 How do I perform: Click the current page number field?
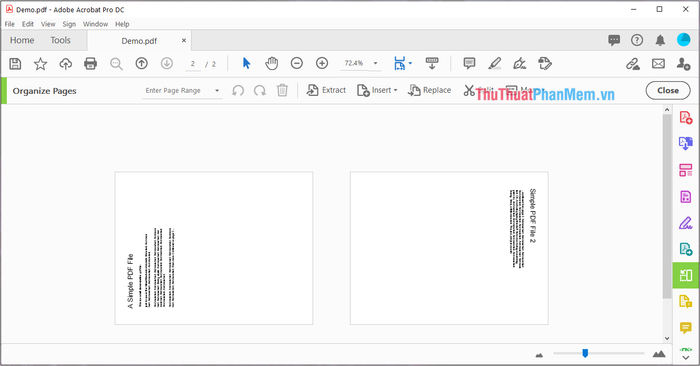click(x=193, y=64)
